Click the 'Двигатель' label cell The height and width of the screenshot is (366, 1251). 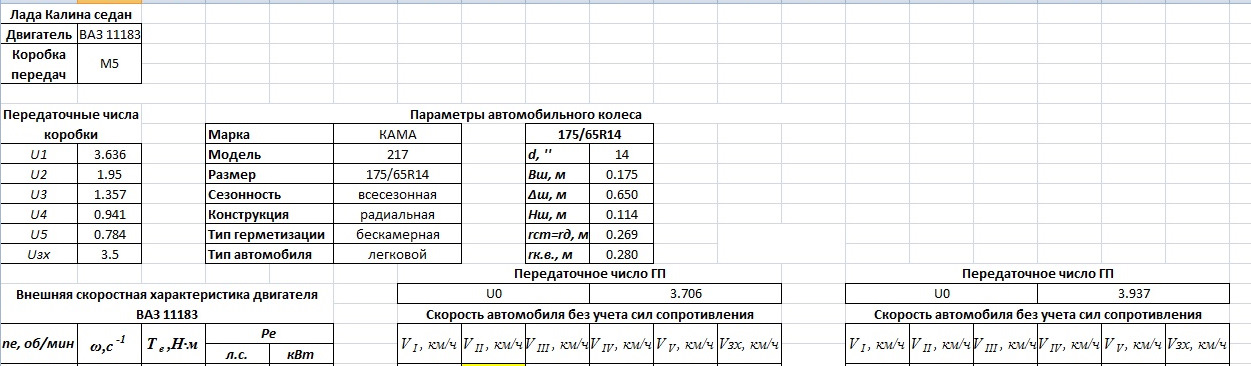click(x=39, y=35)
